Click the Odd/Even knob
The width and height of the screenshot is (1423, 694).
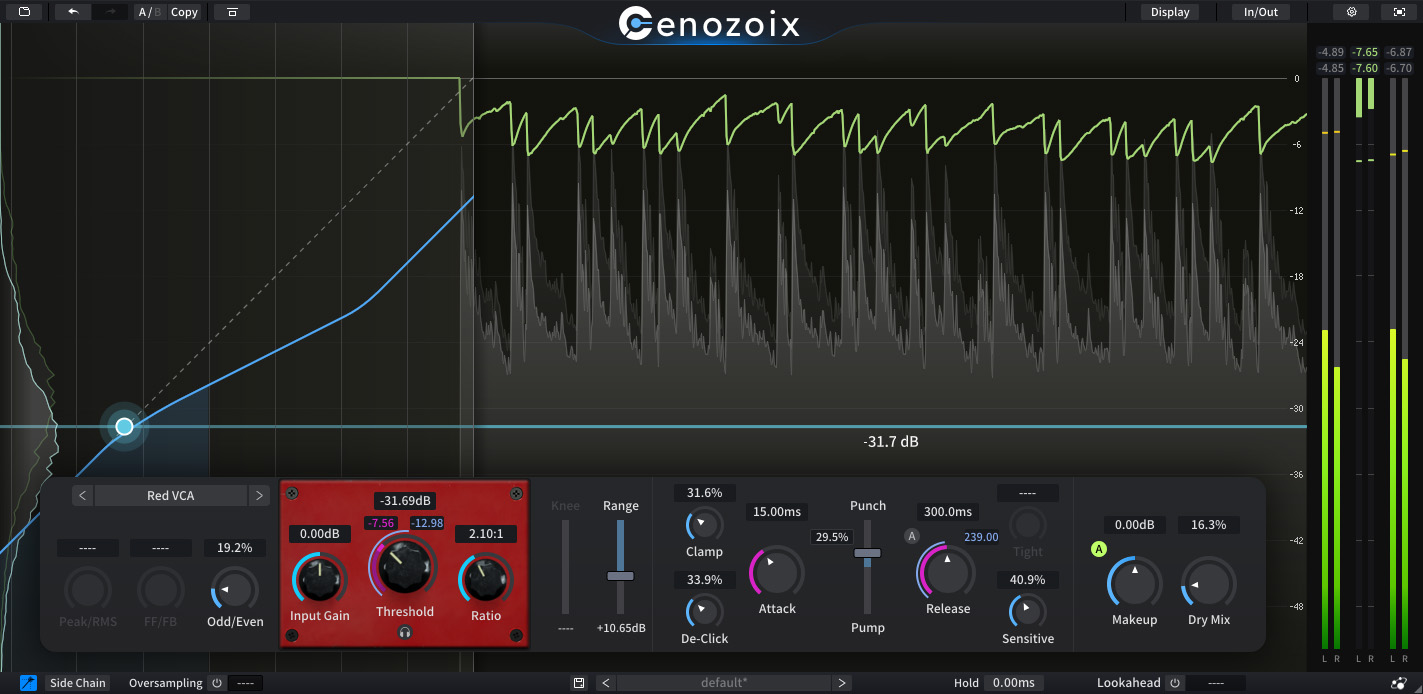(234, 589)
